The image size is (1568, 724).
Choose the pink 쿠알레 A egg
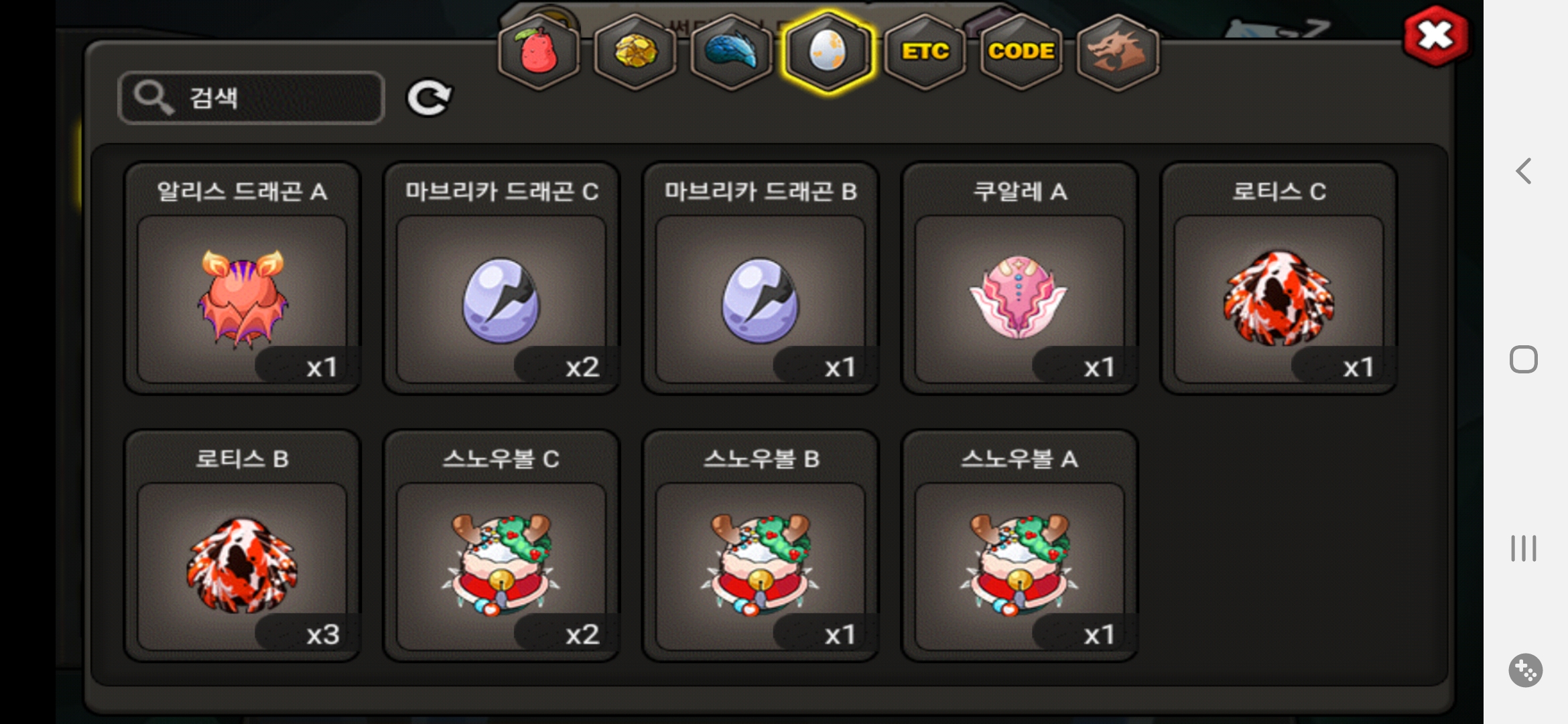point(1020,278)
